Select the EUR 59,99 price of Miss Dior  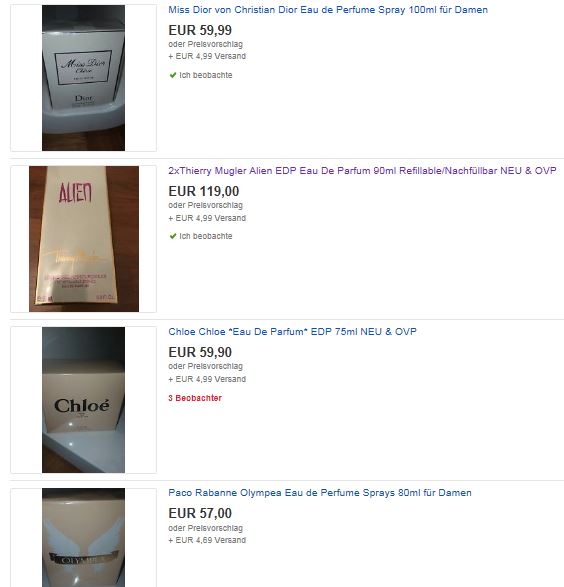[x=200, y=30]
